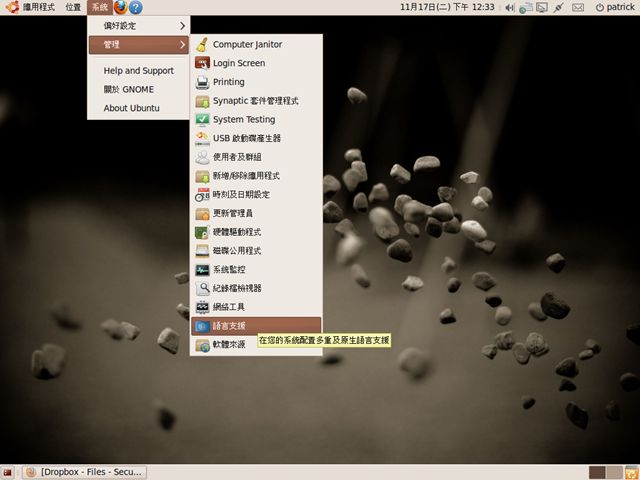Viewport: 640px width, 480px height.
Task: Click the 使用者及群組 users icon
Action: point(202,157)
